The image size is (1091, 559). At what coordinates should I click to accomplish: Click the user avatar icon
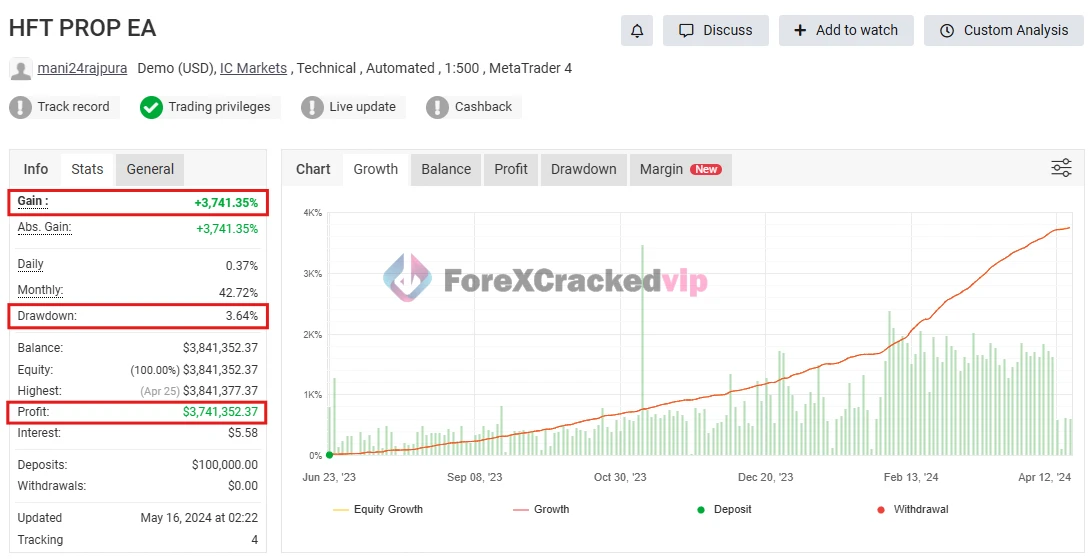21,69
